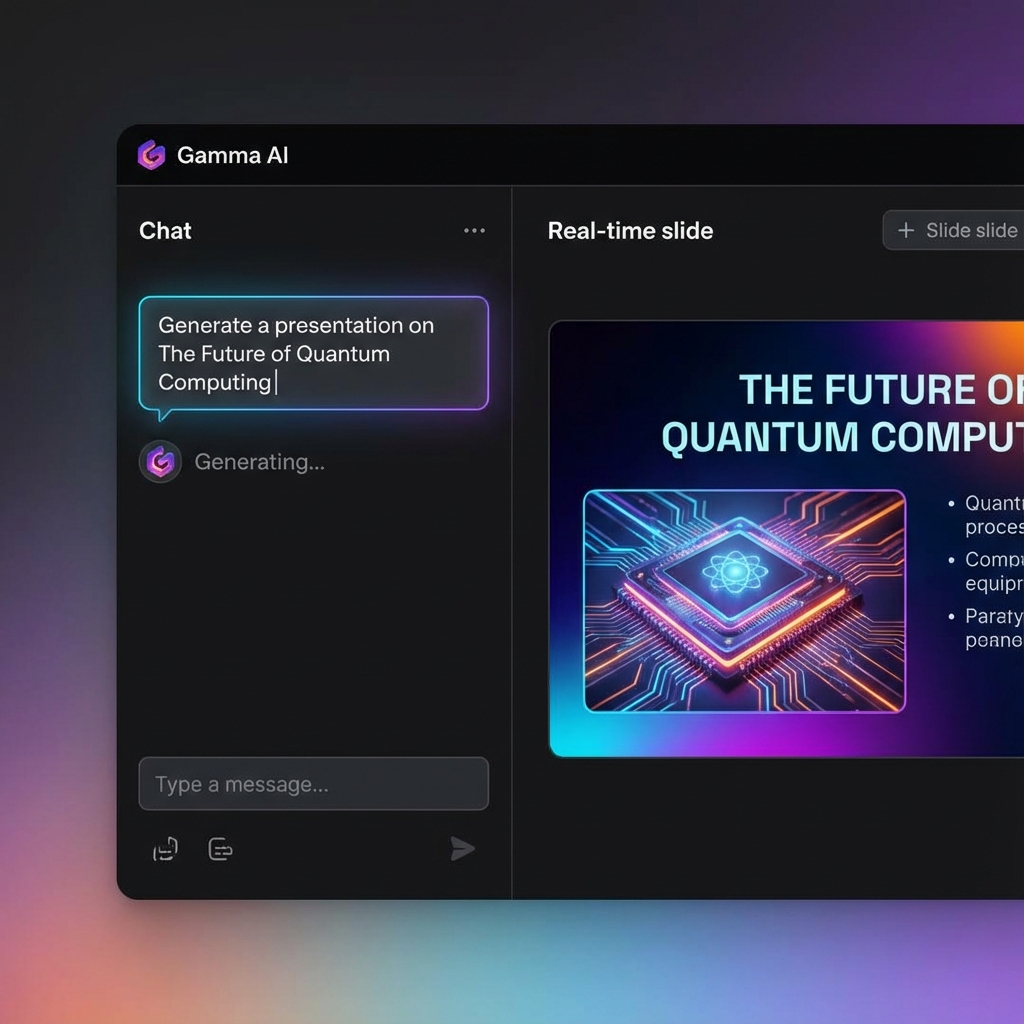Select the quantum computing prompt bubble
This screenshot has width=1024, height=1024.
click(x=313, y=354)
